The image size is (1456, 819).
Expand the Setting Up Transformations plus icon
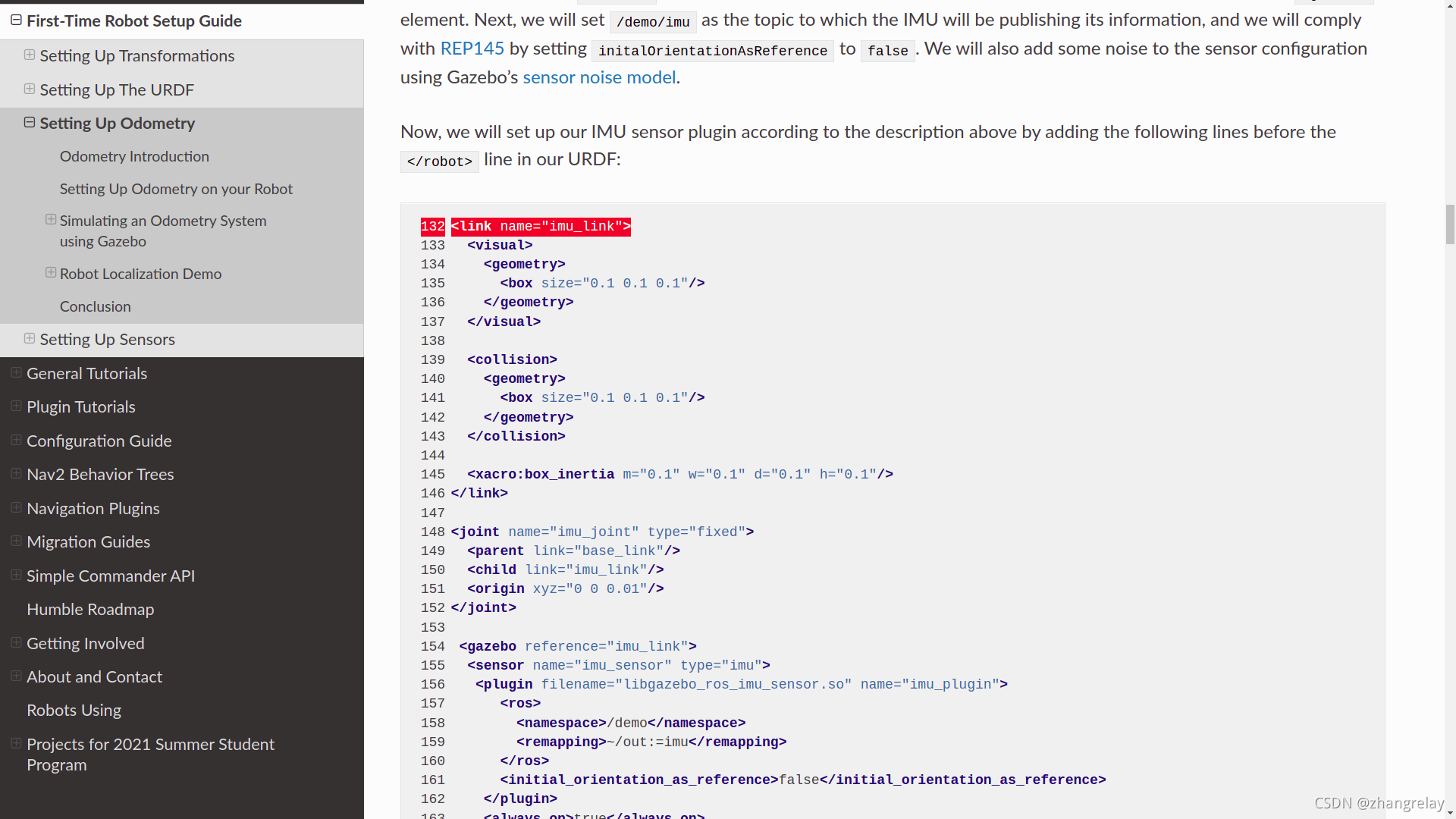30,55
